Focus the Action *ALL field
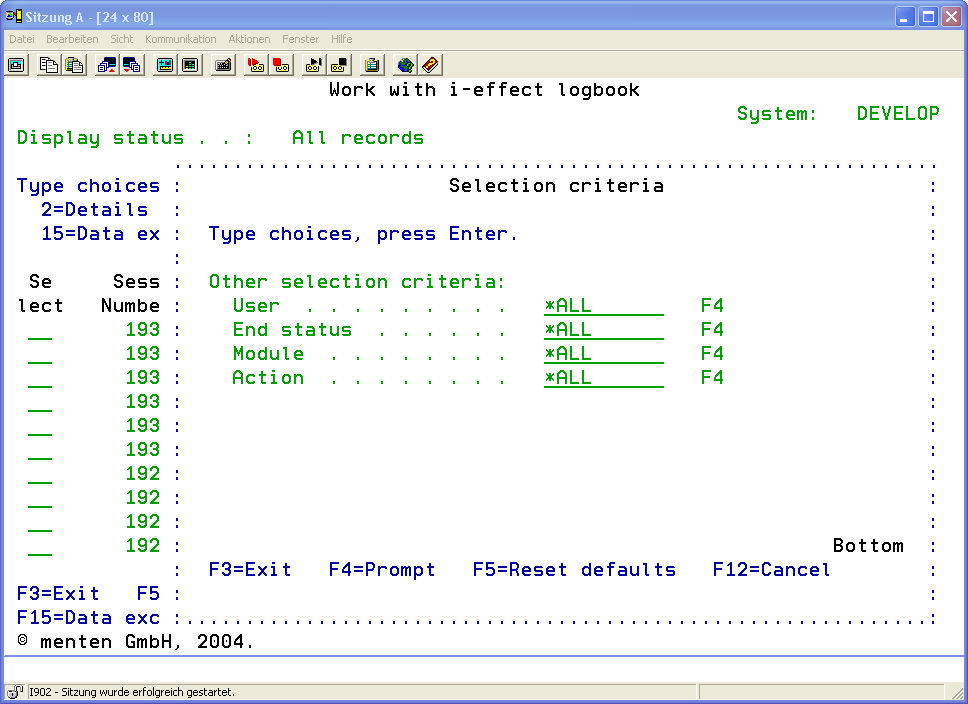968x704 pixels. tap(603, 378)
